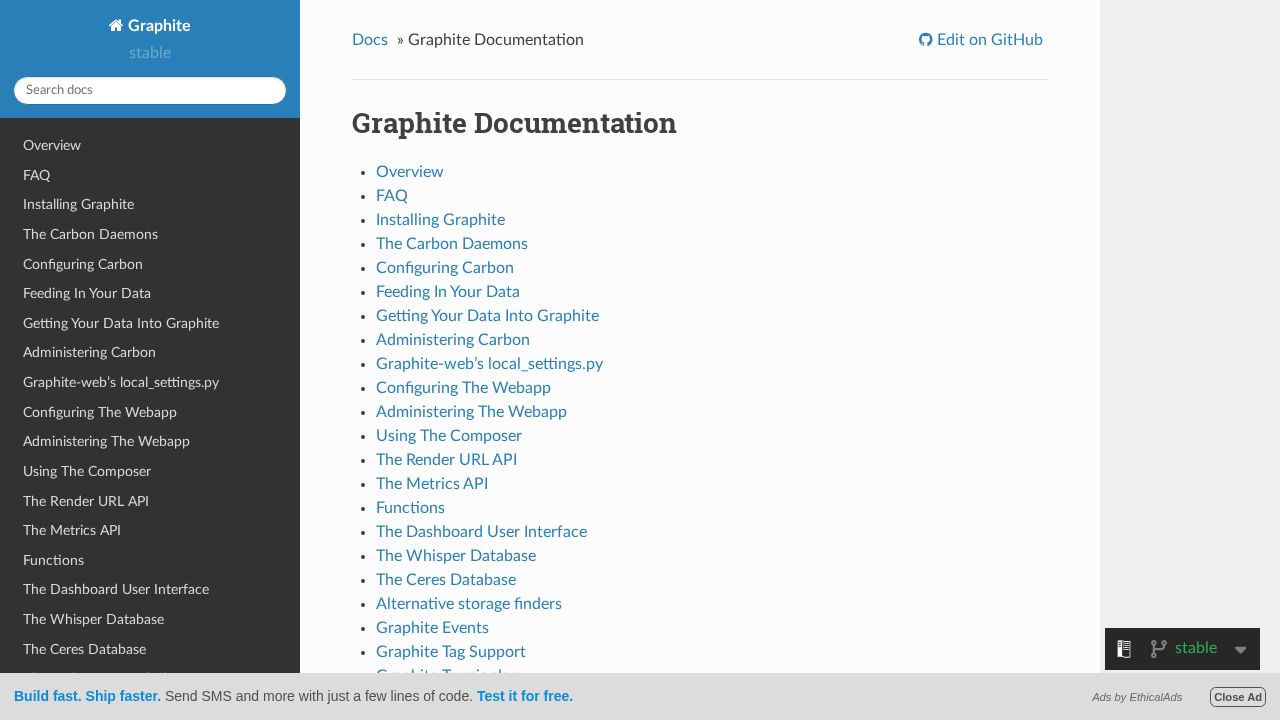Open The Ceres Database contents link
Image resolution: width=1280 pixels, height=720 pixels.
coord(446,580)
